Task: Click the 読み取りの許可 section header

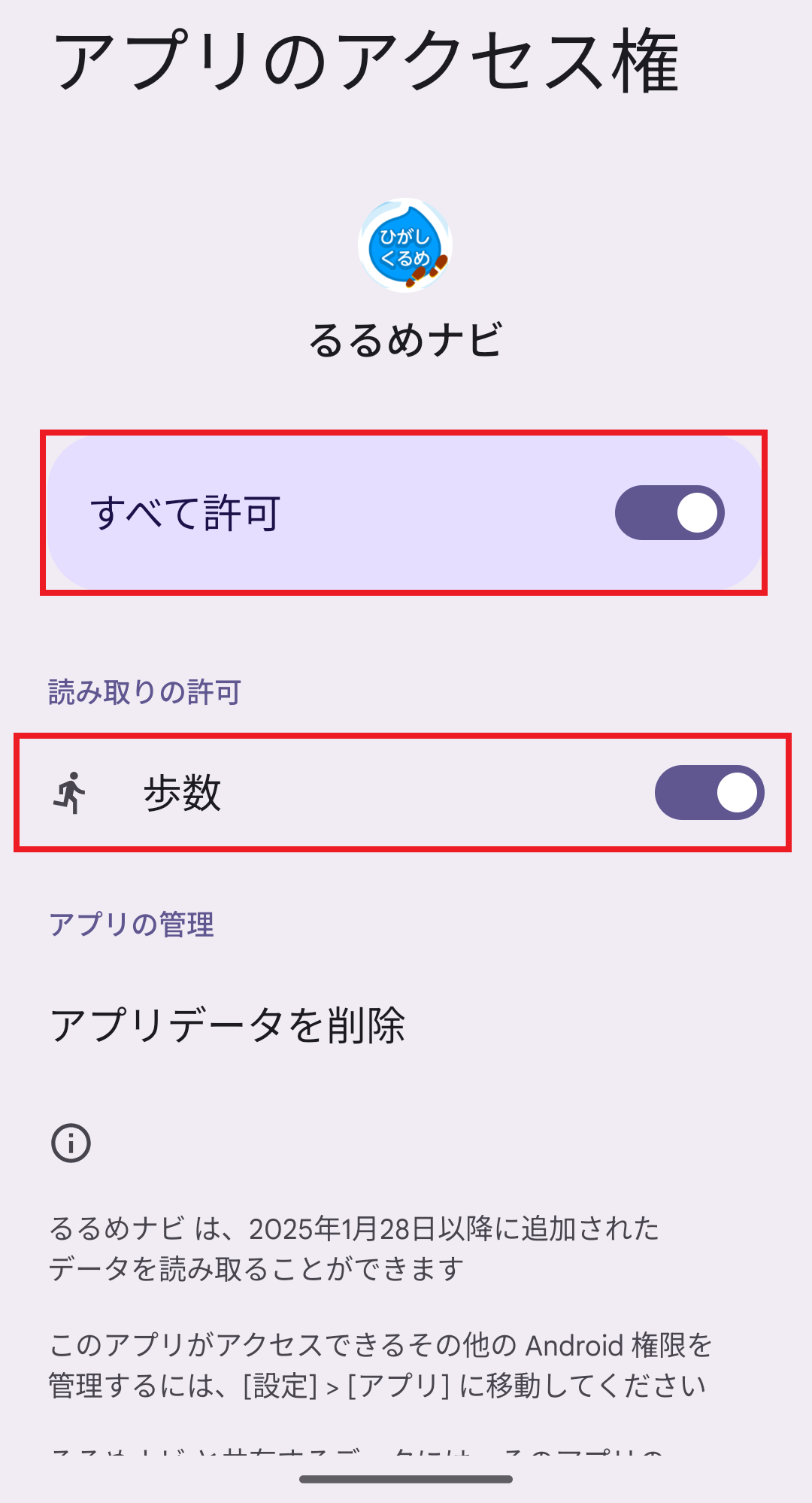Action: (144, 692)
